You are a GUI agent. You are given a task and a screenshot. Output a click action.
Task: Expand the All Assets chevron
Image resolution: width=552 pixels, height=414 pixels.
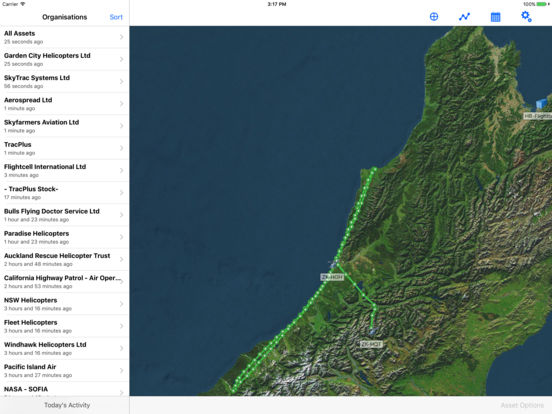pyautogui.click(x=121, y=37)
